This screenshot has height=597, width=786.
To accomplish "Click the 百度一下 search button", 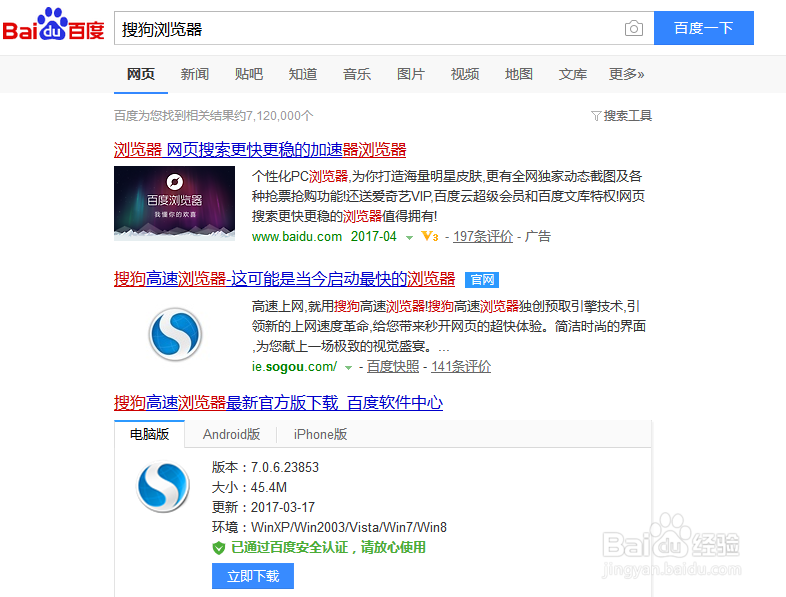I will point(703,28).
